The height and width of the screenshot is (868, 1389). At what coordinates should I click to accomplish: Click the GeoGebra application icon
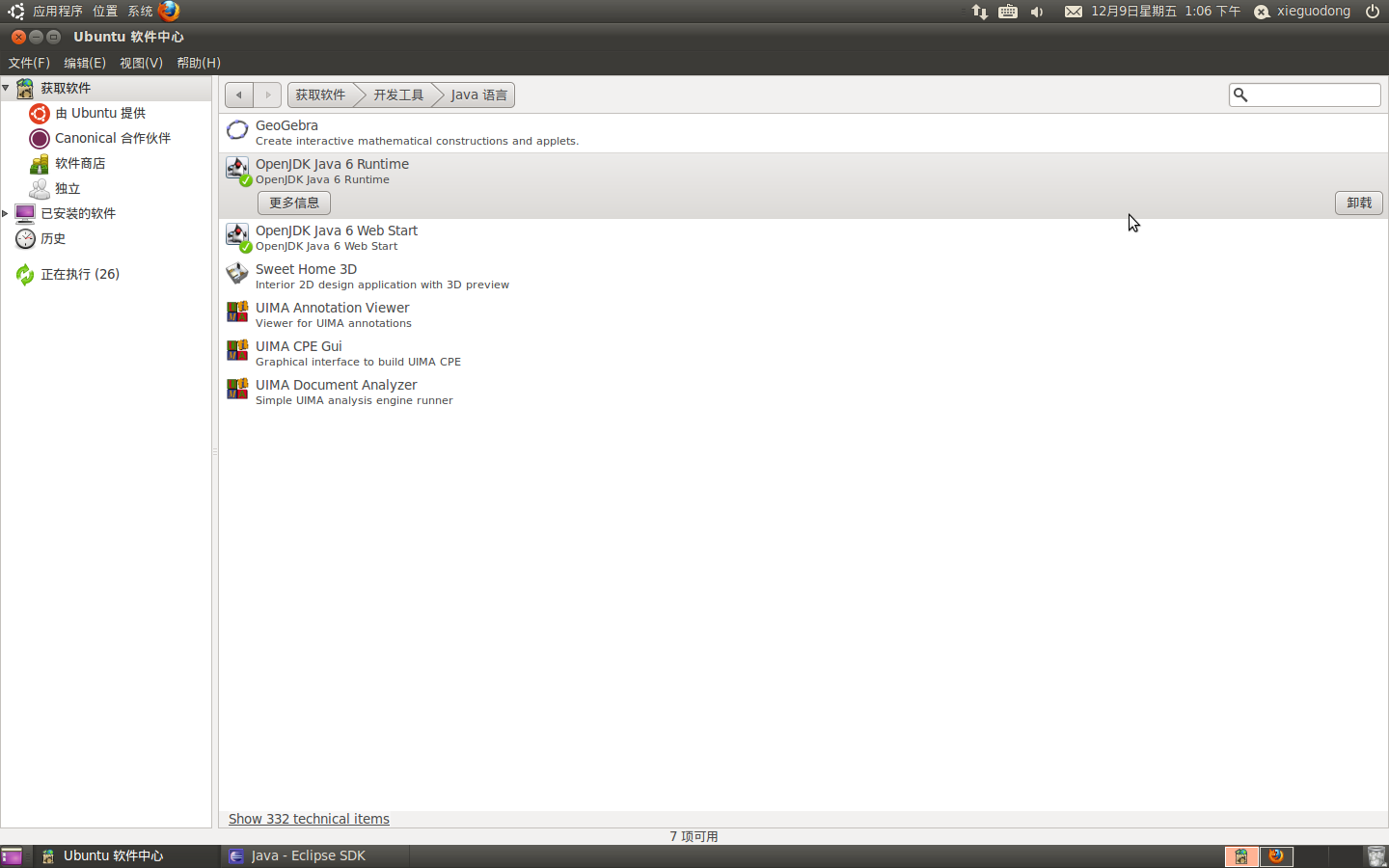[237, 130]
